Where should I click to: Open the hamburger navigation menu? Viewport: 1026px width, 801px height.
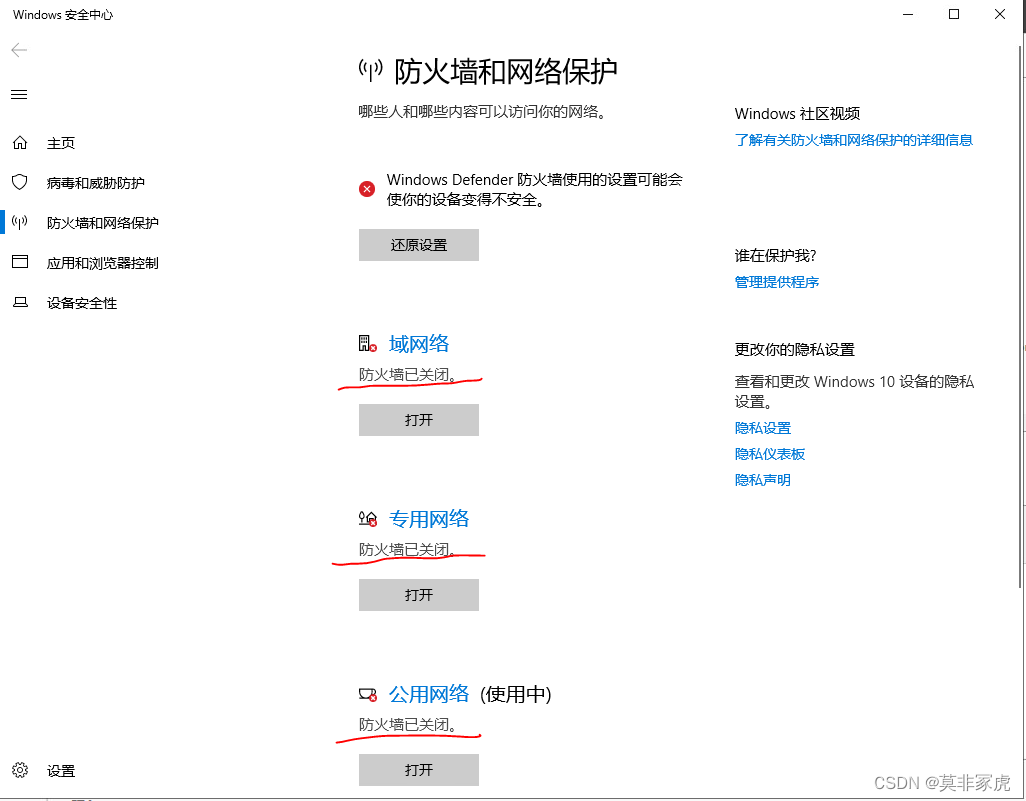19,95
